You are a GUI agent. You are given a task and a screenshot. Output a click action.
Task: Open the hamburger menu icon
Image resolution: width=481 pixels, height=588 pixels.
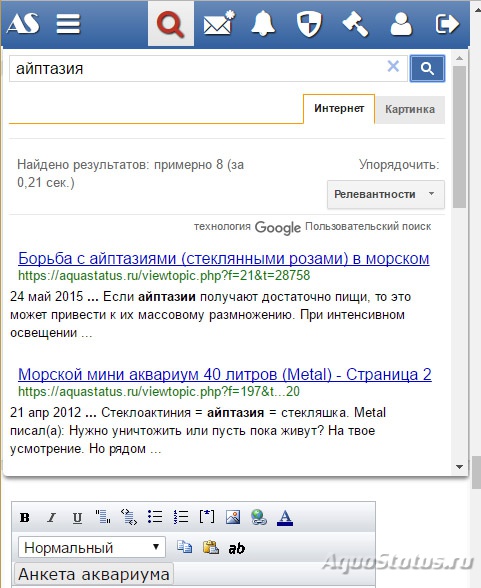tap(68, 24)
